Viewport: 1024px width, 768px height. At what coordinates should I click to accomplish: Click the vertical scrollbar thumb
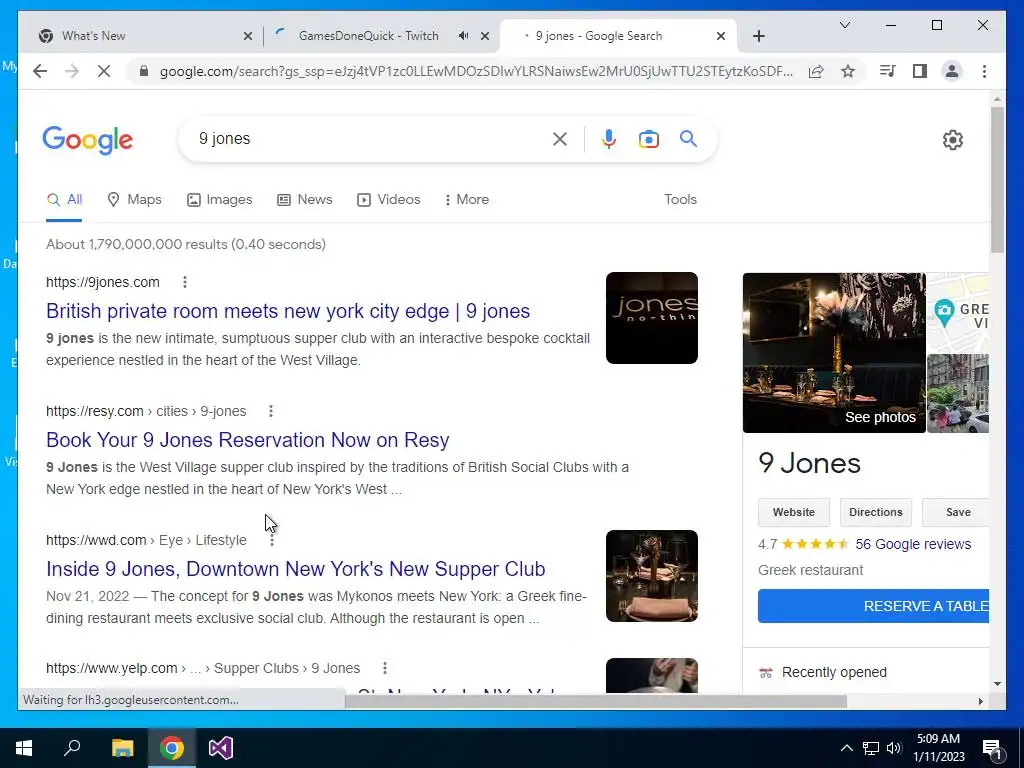997,180
